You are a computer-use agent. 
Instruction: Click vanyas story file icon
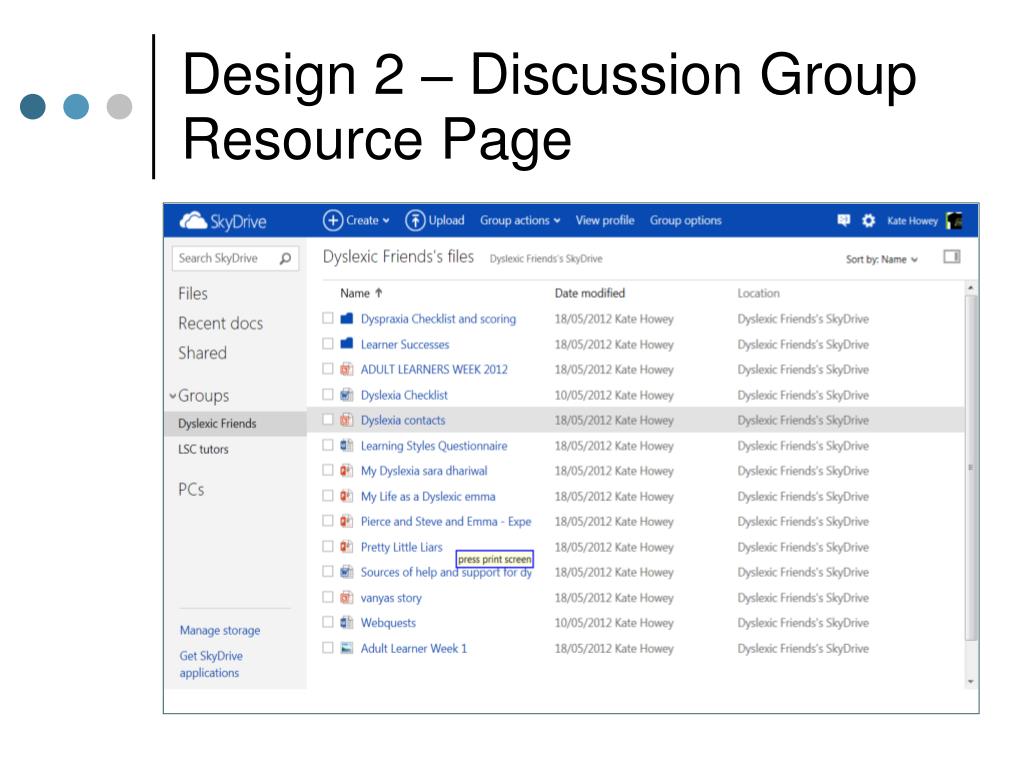[x=347, y=597]
